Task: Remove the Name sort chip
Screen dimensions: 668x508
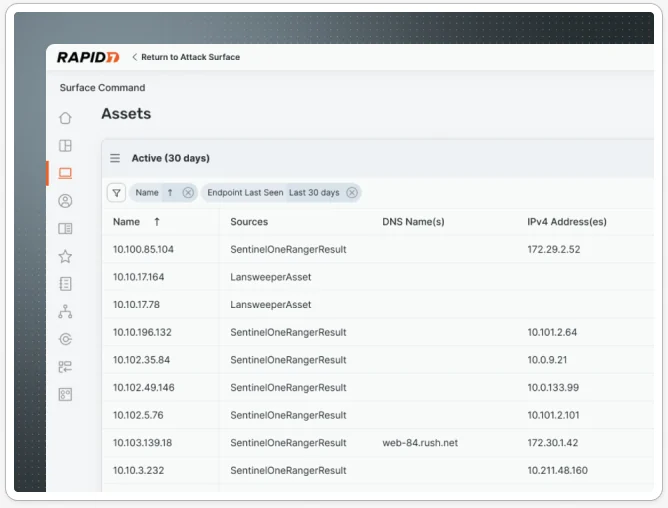Action: point(188,193)
